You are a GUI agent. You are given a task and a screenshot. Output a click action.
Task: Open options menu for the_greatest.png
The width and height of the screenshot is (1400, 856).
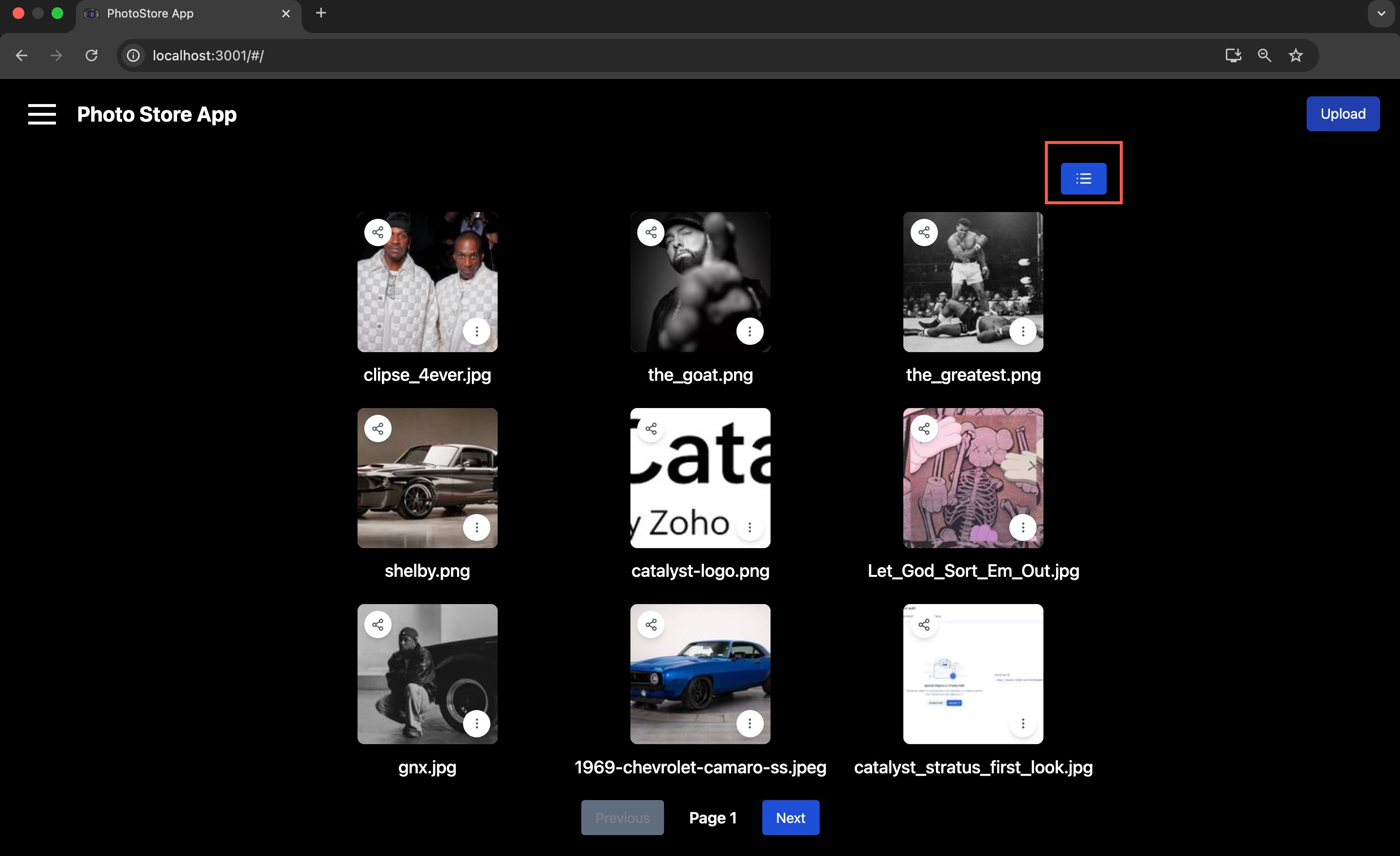pos(1023,331)
